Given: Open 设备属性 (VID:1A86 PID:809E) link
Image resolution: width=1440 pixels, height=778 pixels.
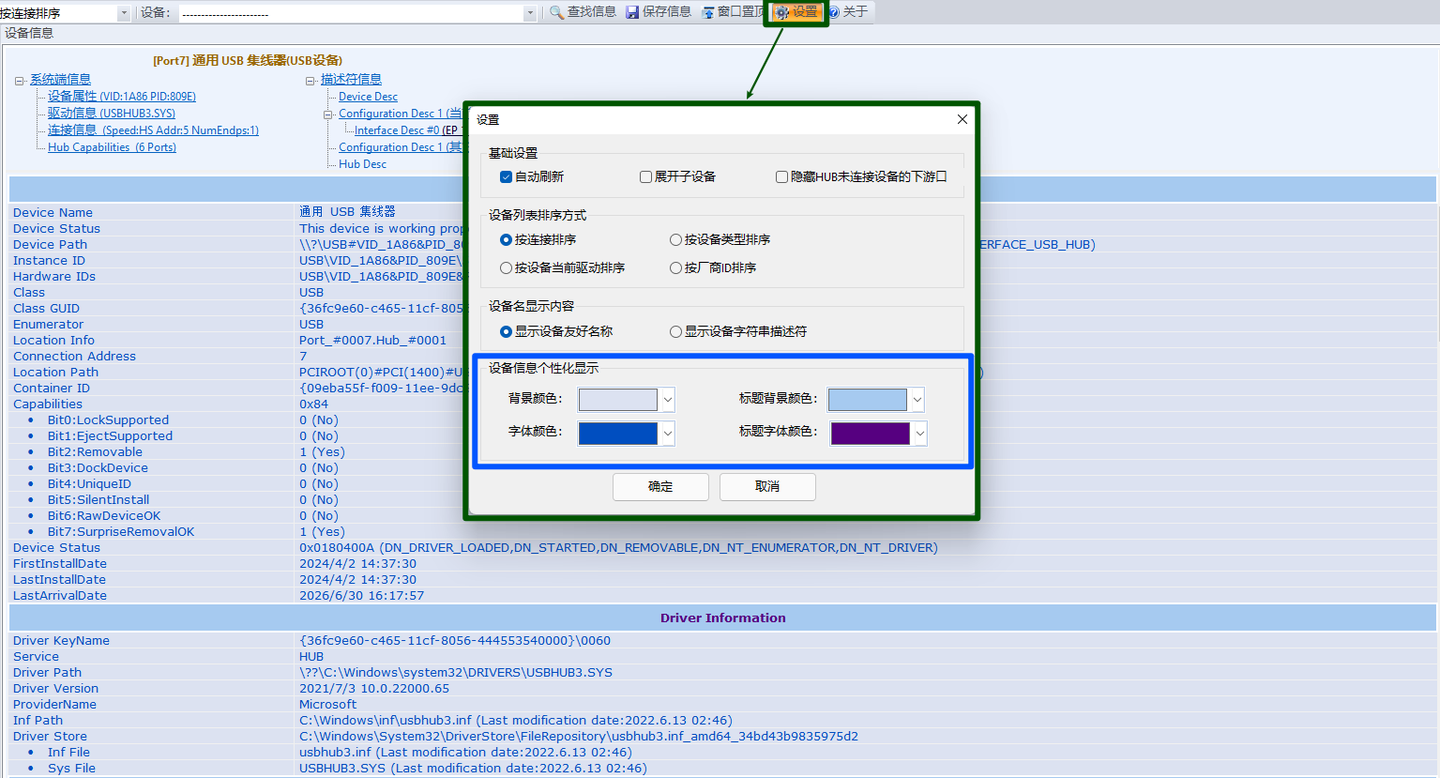Looking at the screenshot, I should tap(122, 97).
